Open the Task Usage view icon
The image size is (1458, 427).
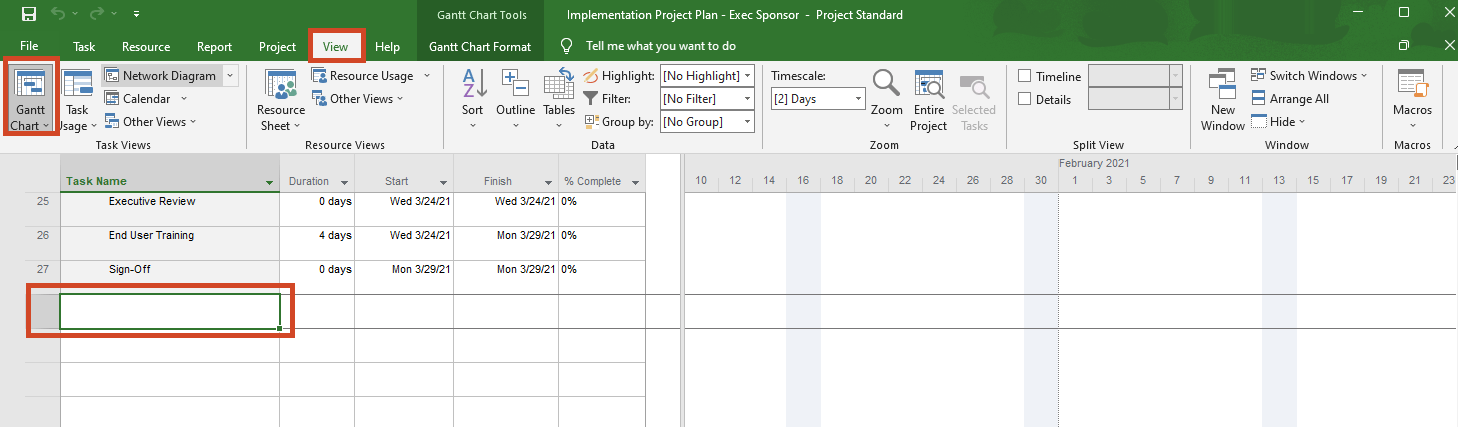coord(77,88)
